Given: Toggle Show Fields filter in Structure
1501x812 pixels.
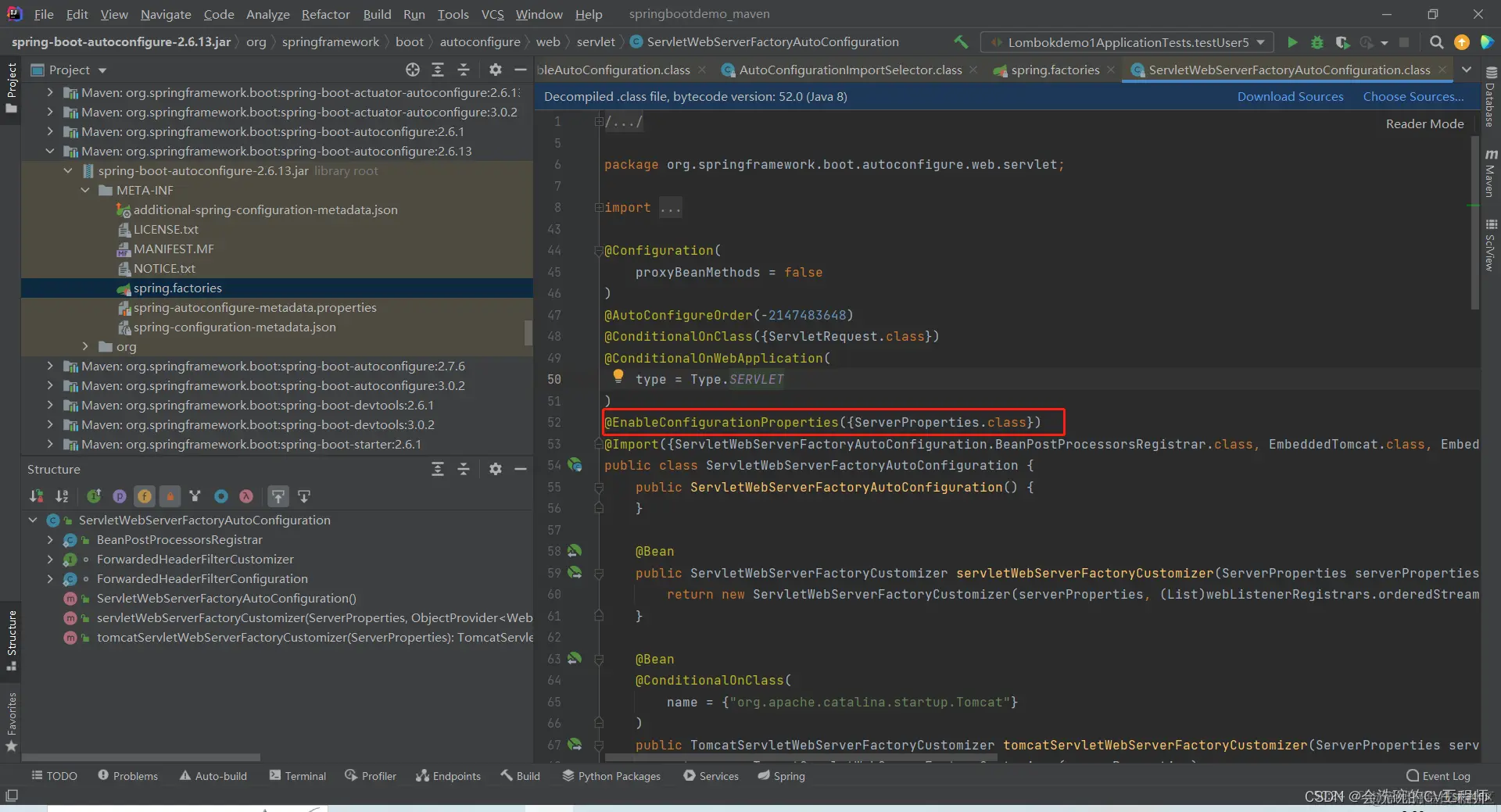Looking at the screenshot, I should pos(145,496).
